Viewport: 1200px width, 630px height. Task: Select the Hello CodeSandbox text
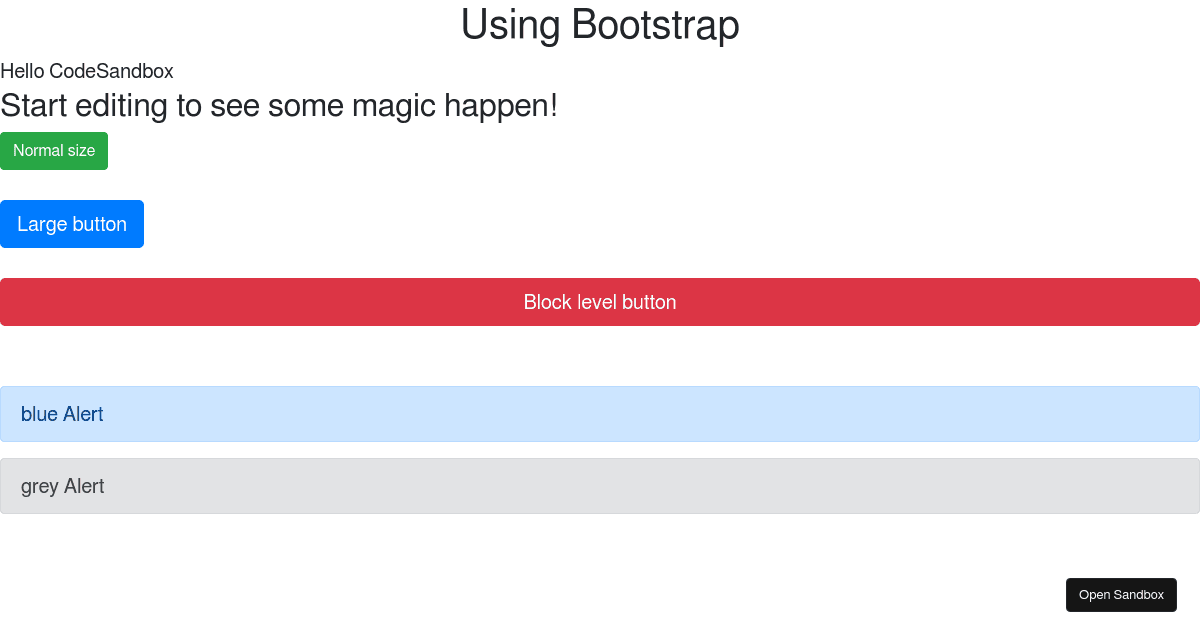click(86, 71)
